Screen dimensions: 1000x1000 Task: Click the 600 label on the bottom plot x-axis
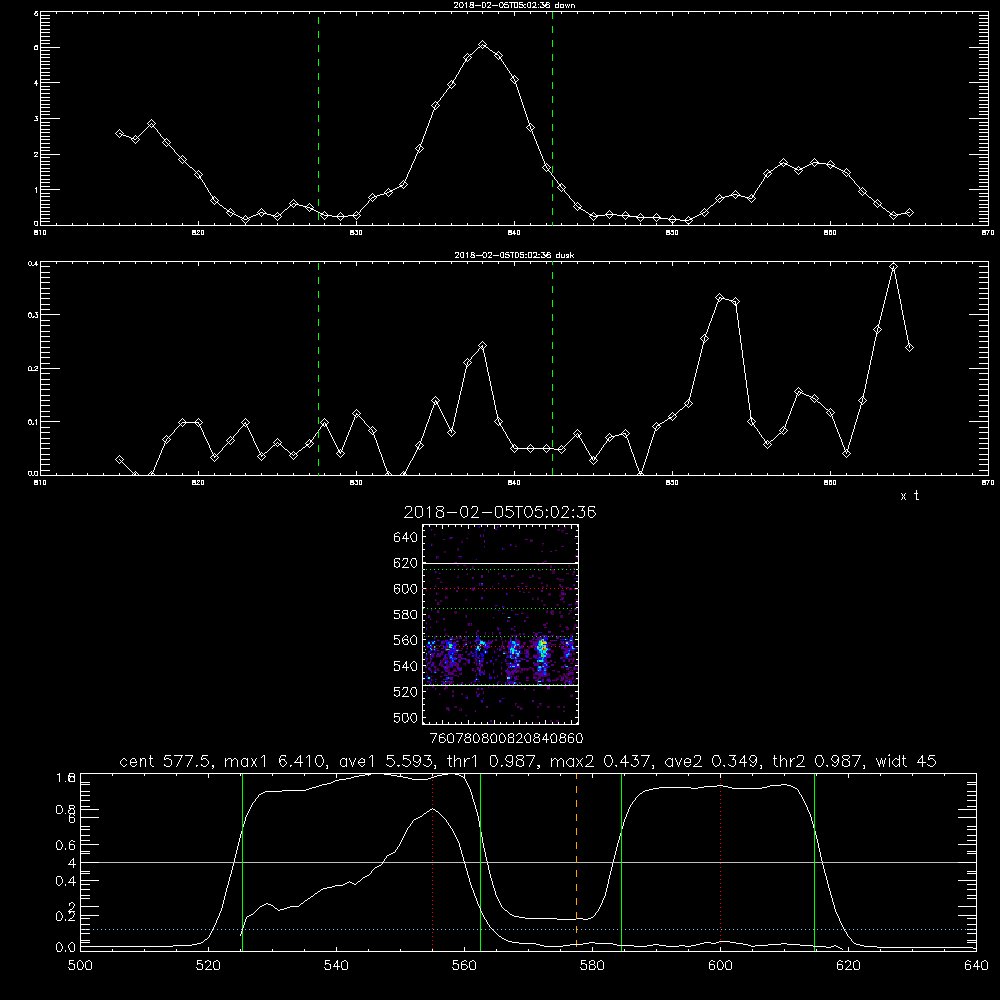(721, 965)
